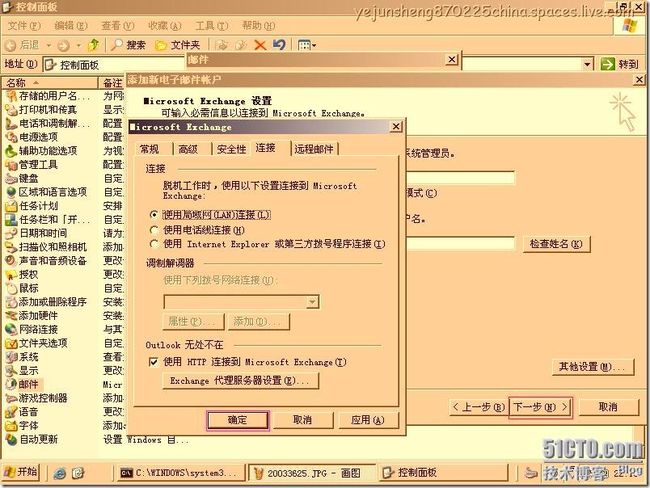Expand the Back button history arrow
Screen dimensions: 650x488
[49, 45]
